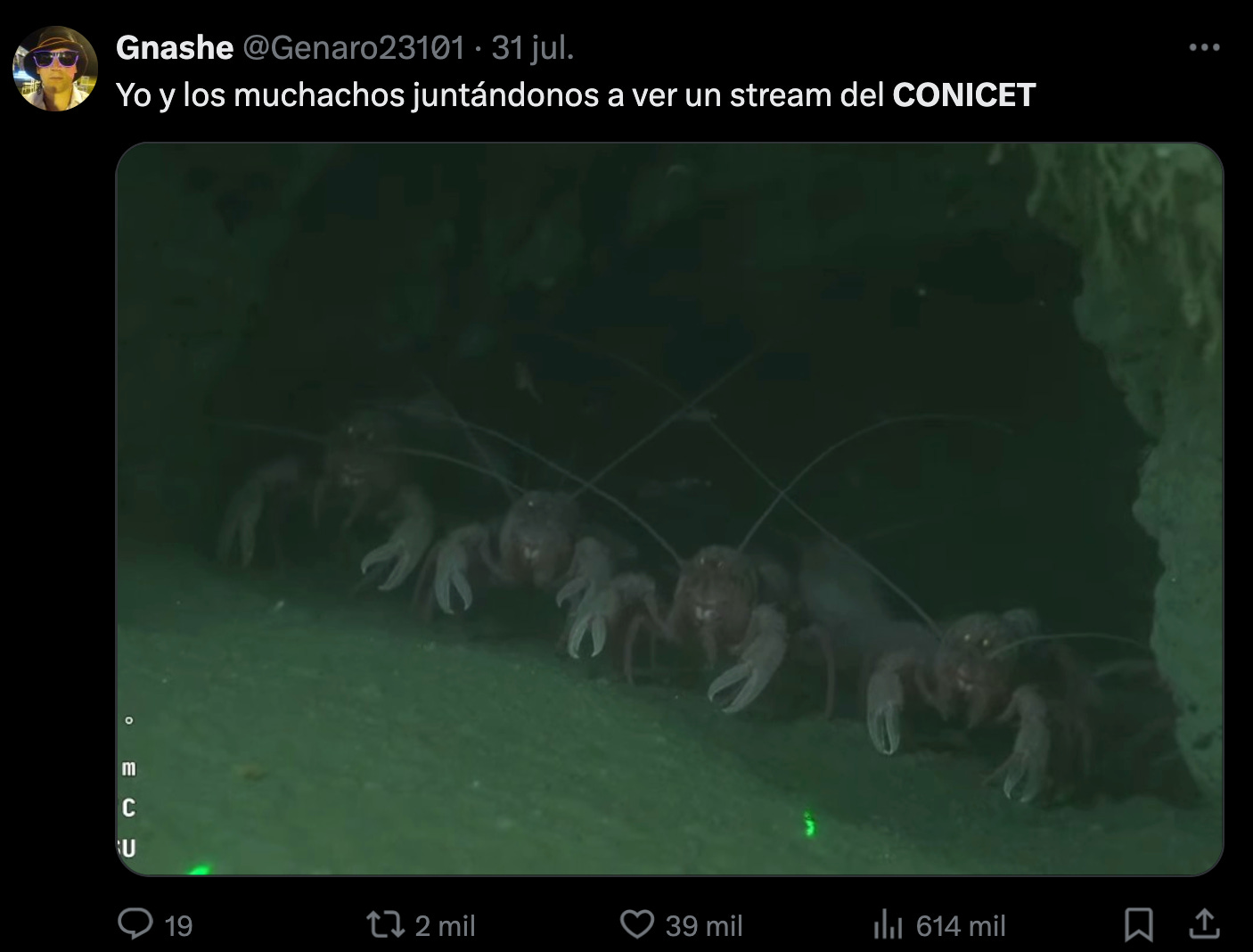Viewport: 1253px width, 952px height.
Task: Open Gnashe's profile avatar picture
Action: coord(55,69)
